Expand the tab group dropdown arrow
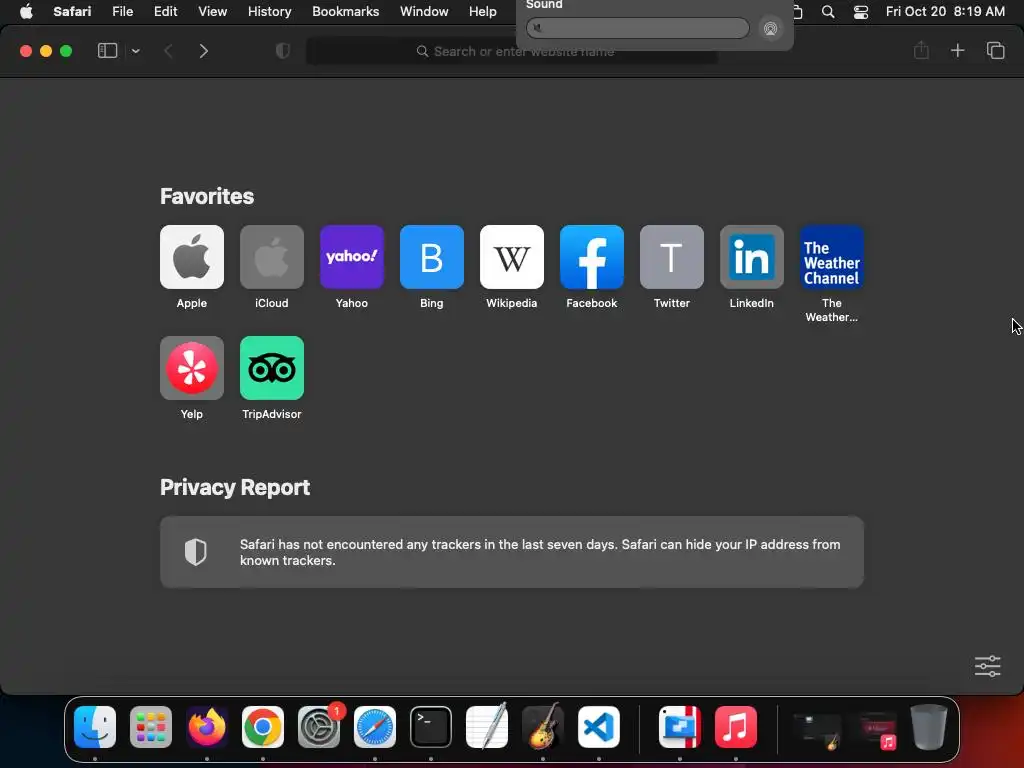This screenshot has height=768, width=1024. (135, 51)
